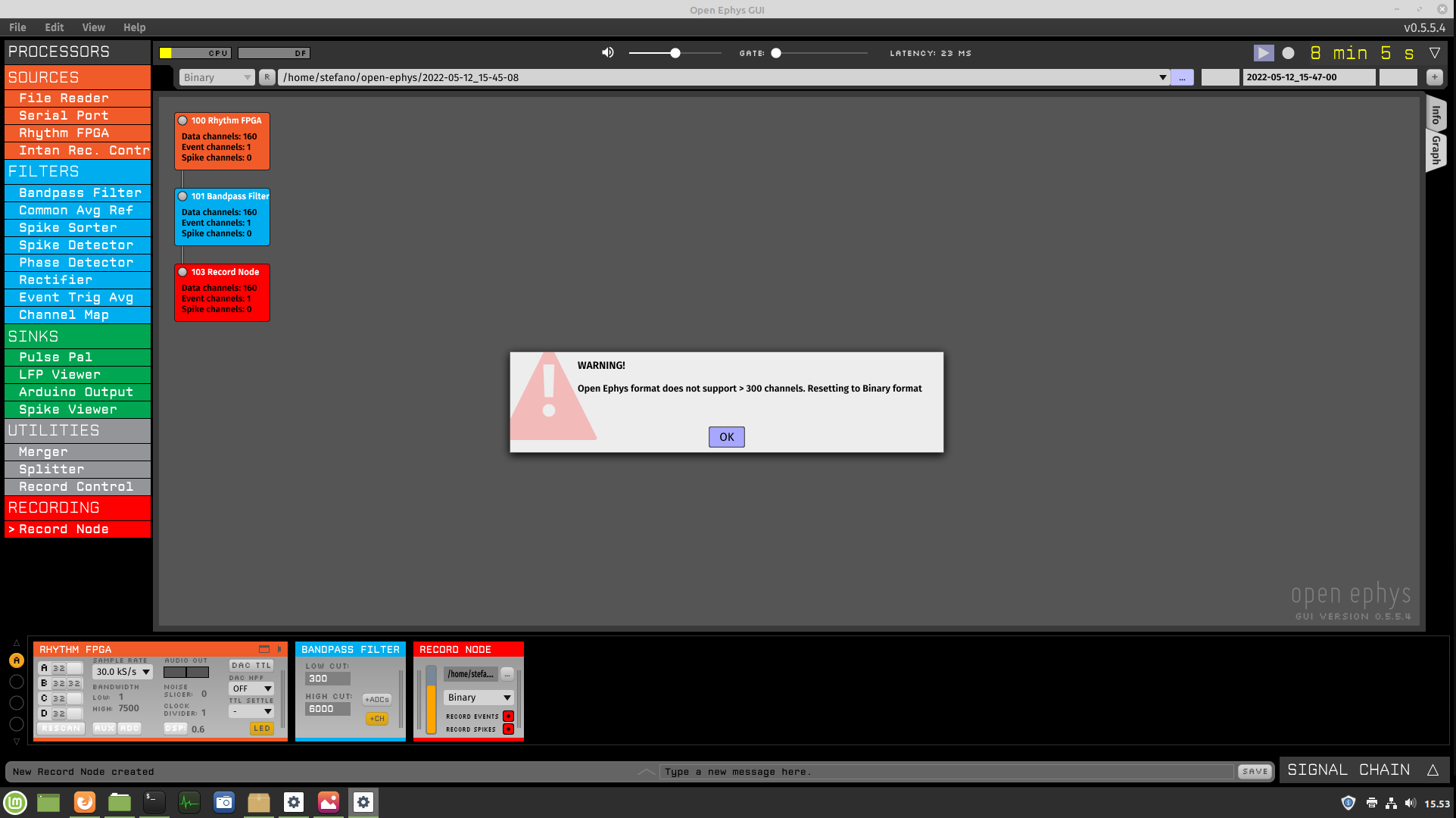Adjust the GATE slider handle

pyautogui.click(x=776, y=53)
